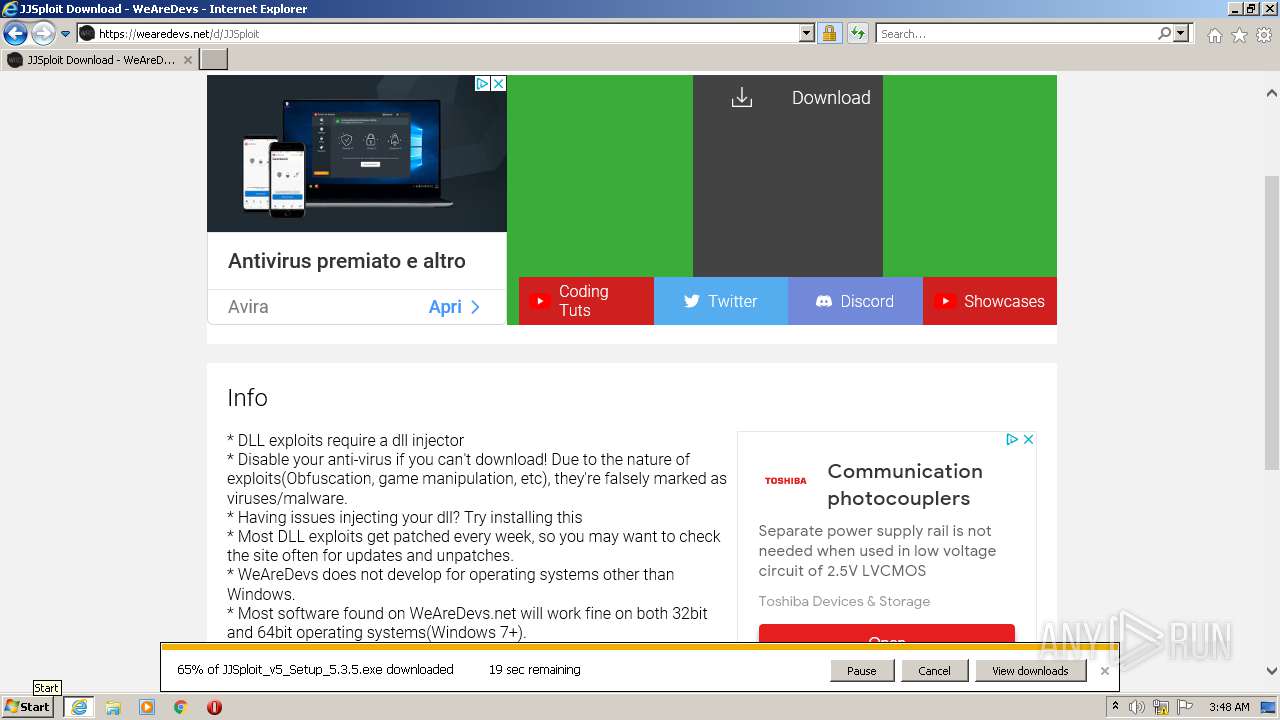Close the JJSploit Download tab
The image size is (1280, 720).
[187, 60]
